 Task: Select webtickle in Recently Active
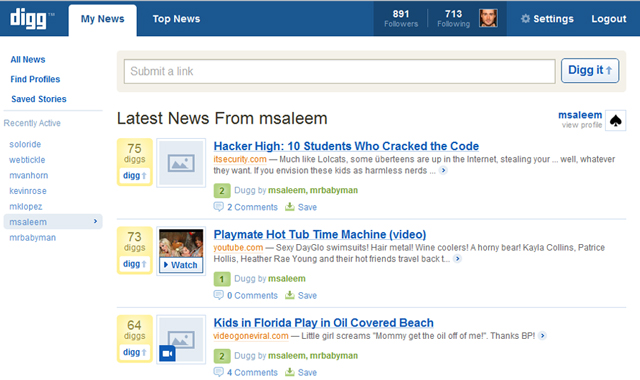pyautogui.click(x=27, y=160)
